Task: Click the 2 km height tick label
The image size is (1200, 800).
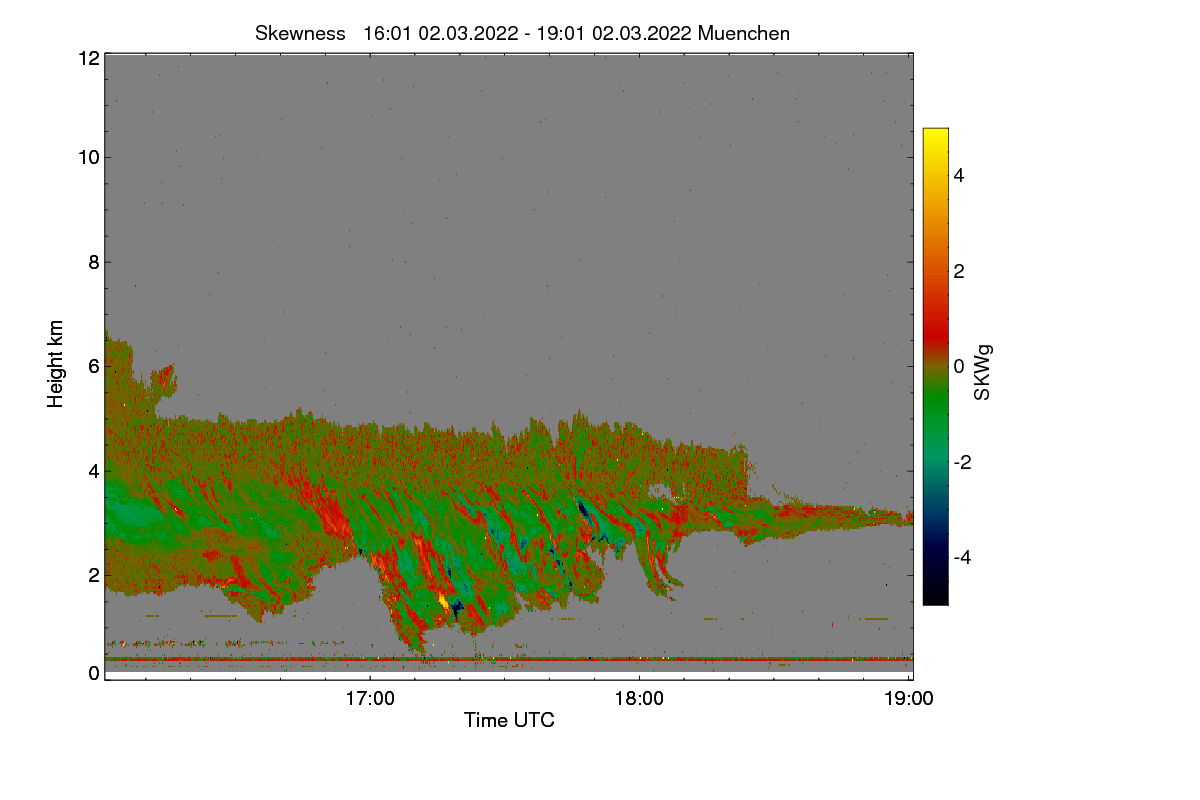Action: click(93, 574)
